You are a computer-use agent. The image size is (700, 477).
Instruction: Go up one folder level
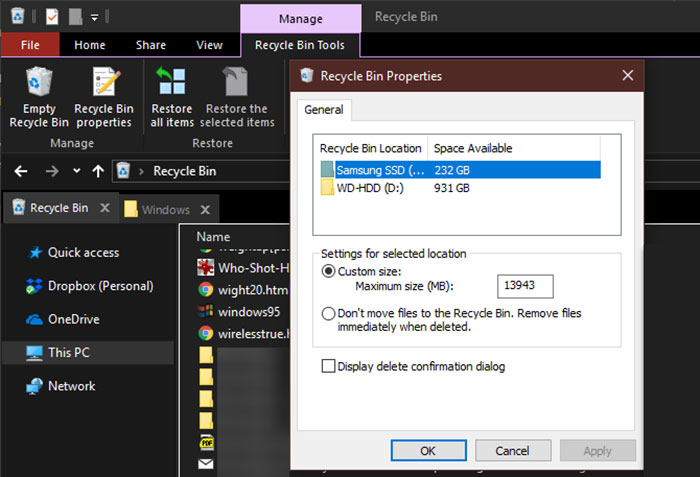point(98,171)
